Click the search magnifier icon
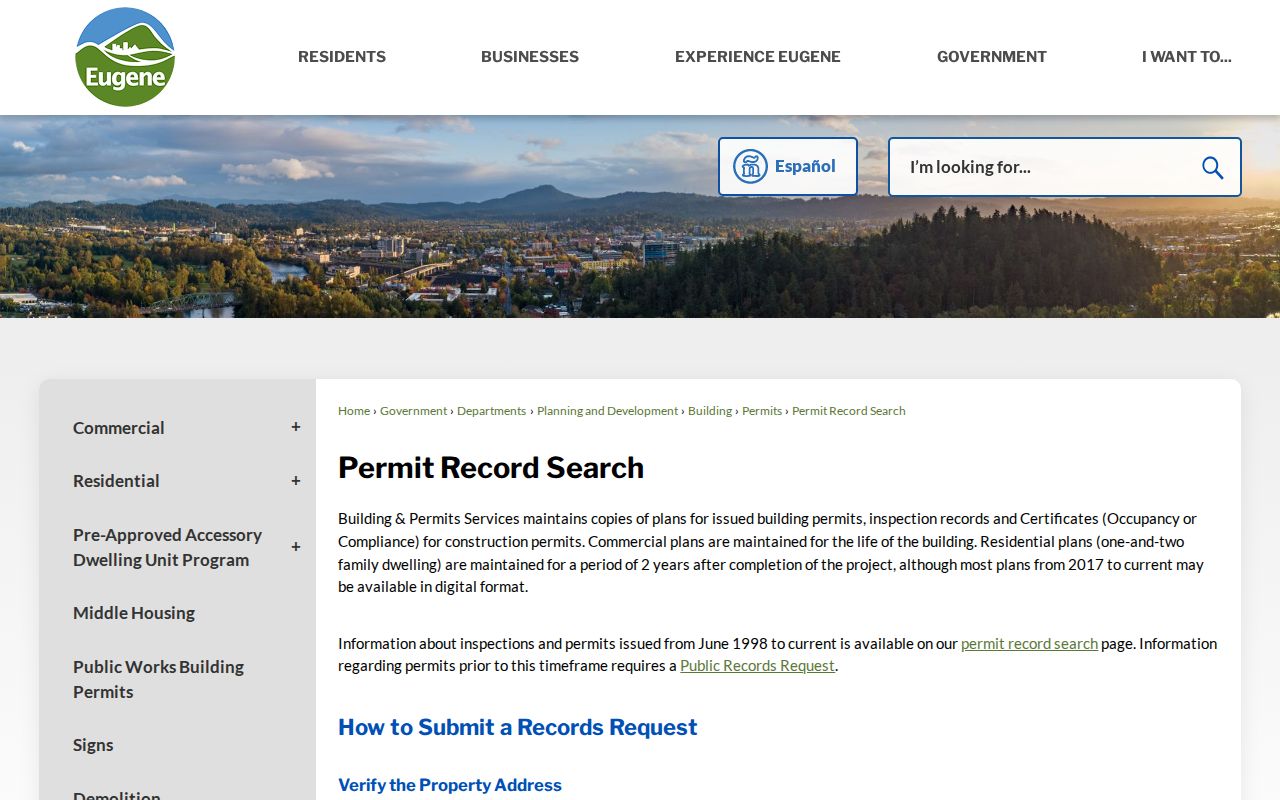The width and height of the screenshot is (1280, 800). click(x=1212, y=167)
